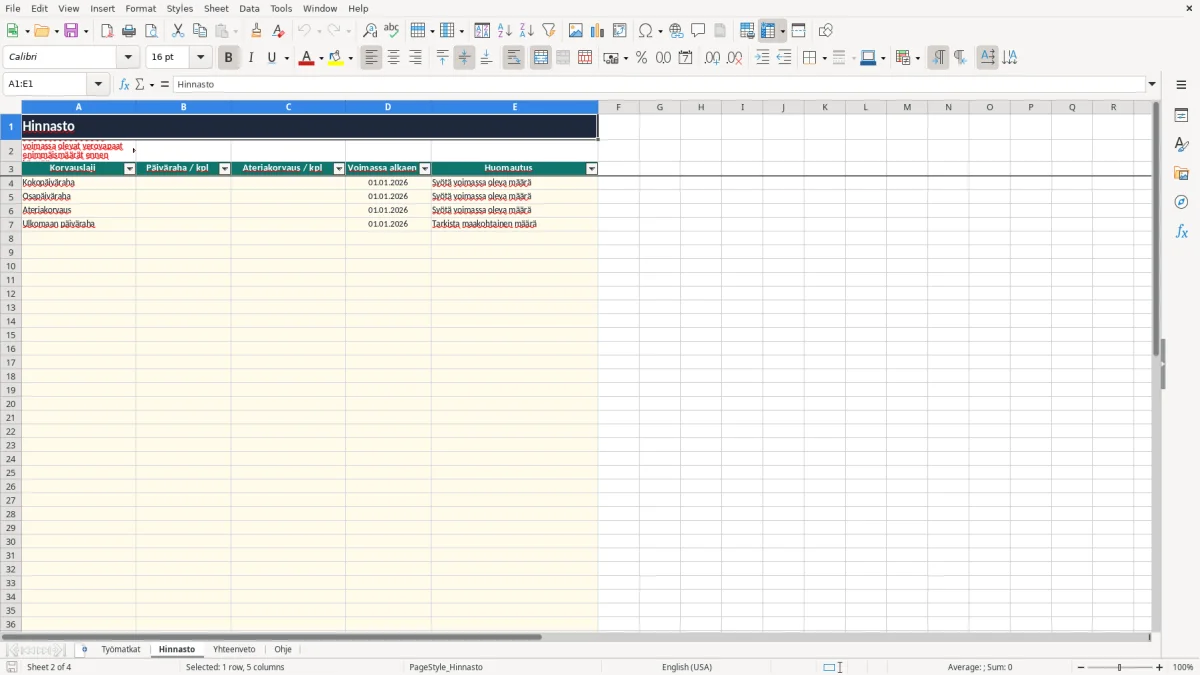This screenshot has width=1200, height=675.
Task: Insert chart icon in toolbar
Action: 598,31
